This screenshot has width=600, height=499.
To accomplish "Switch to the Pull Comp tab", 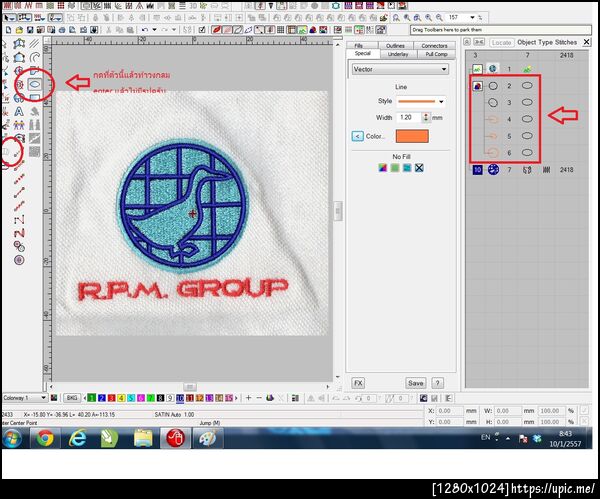I will 437,54.
